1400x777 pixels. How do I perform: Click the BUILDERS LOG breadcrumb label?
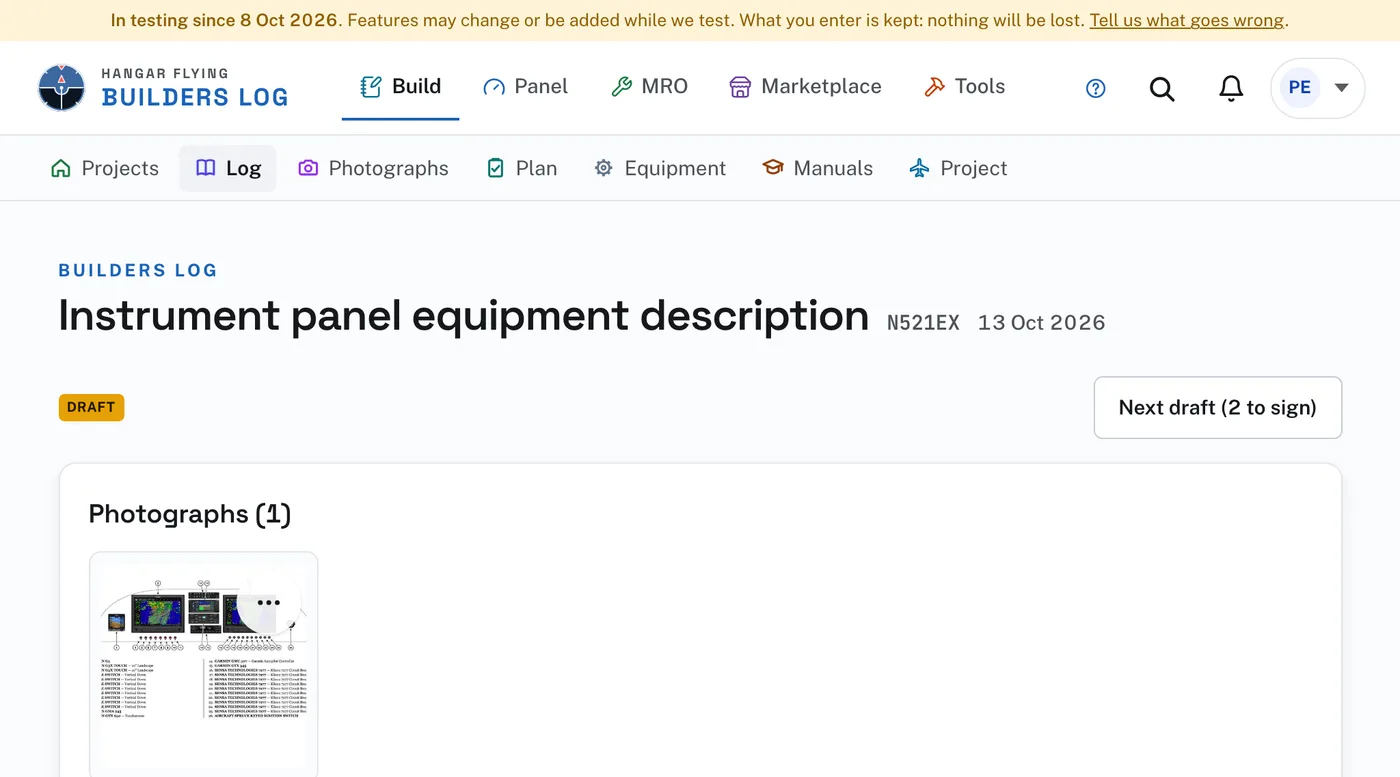click(x=138, y=270)
